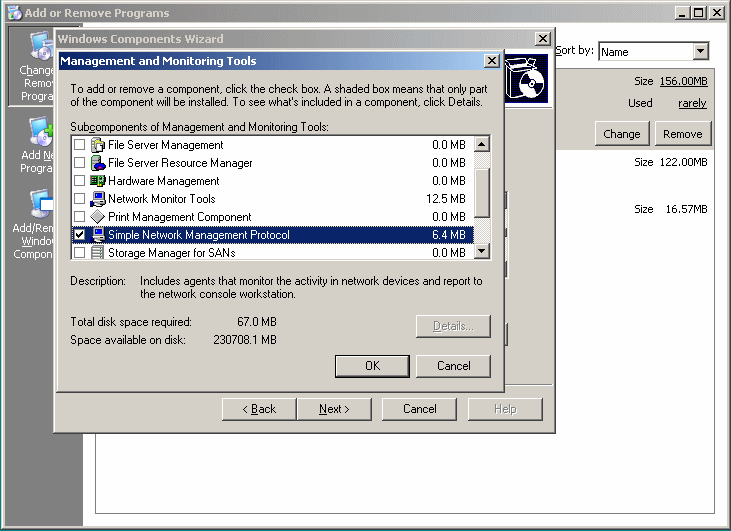731x531 pixels.
Task: Go Back in the Windows Components Wizard
Action: point(258,409)
